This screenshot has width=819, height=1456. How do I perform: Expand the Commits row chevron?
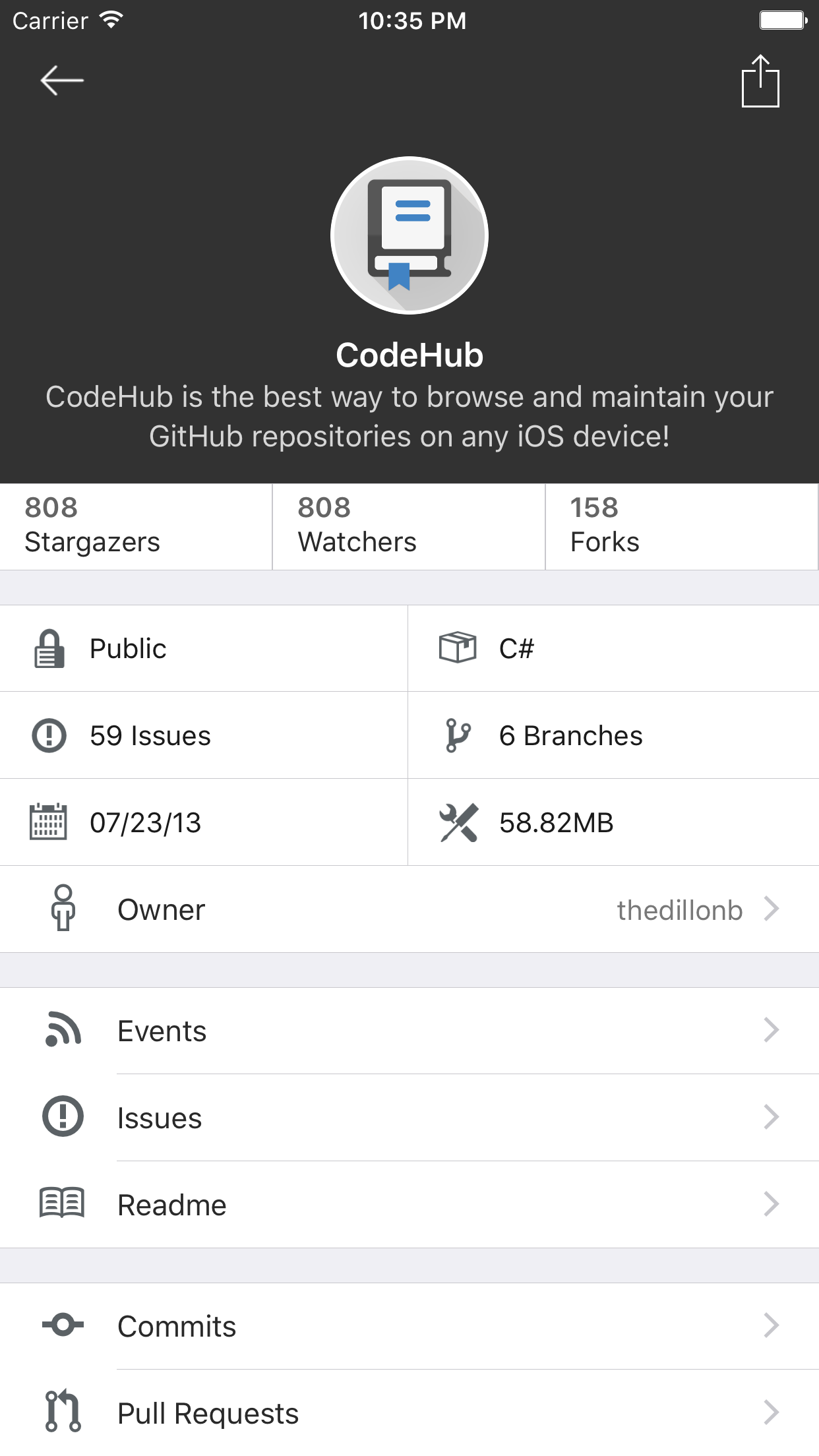(x=772, y=1325)
